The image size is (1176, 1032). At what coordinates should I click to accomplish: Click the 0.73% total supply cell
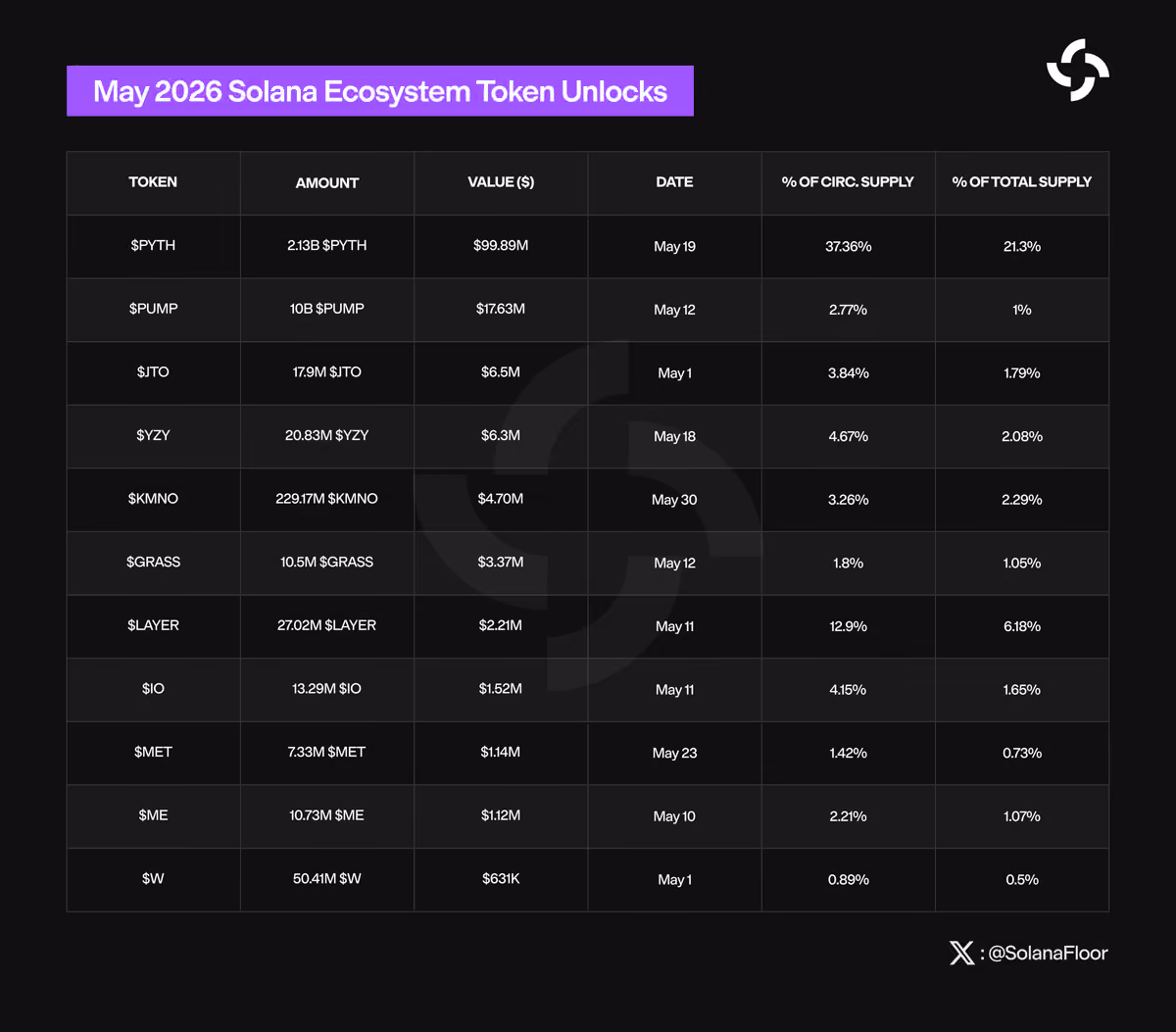click(x=1022, y=753)
